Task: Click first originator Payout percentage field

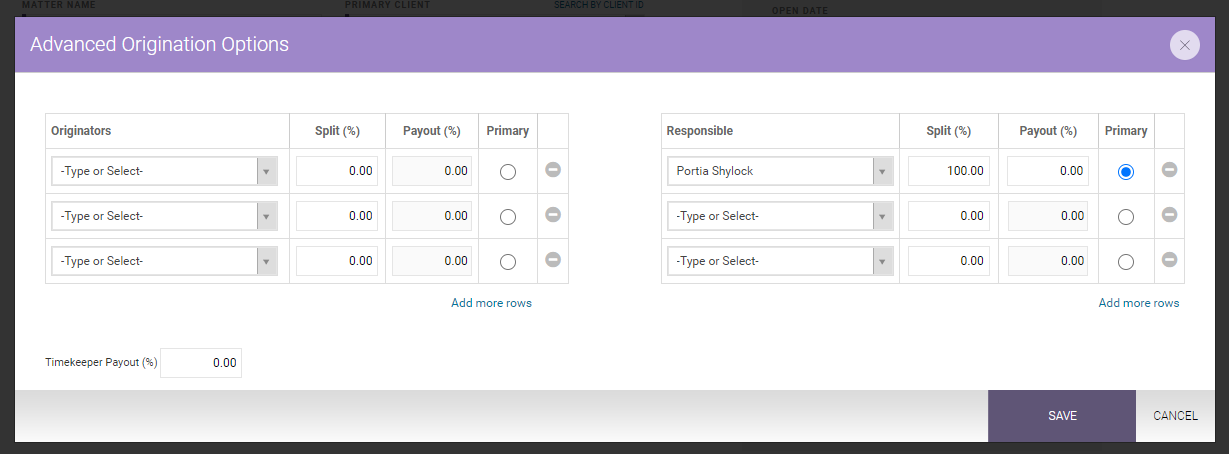Action: [x=432, y=171]
